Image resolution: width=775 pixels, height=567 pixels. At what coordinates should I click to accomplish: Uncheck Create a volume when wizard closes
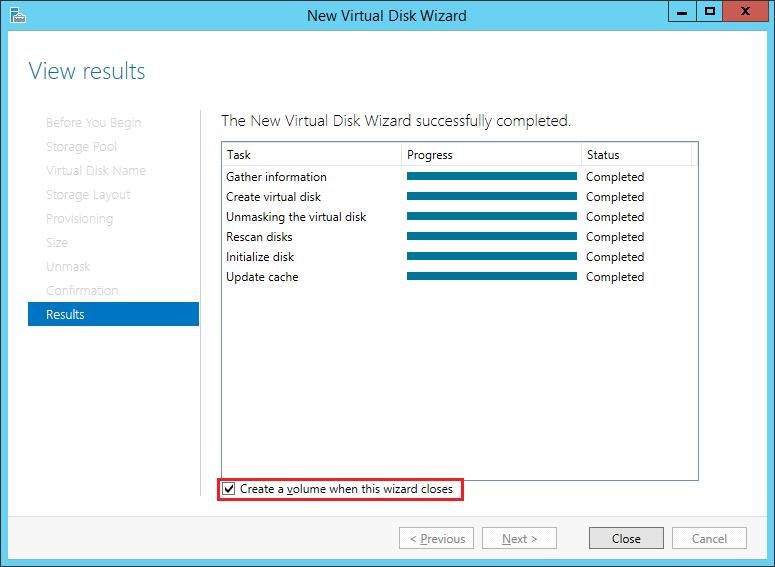[x=230, y=489]
